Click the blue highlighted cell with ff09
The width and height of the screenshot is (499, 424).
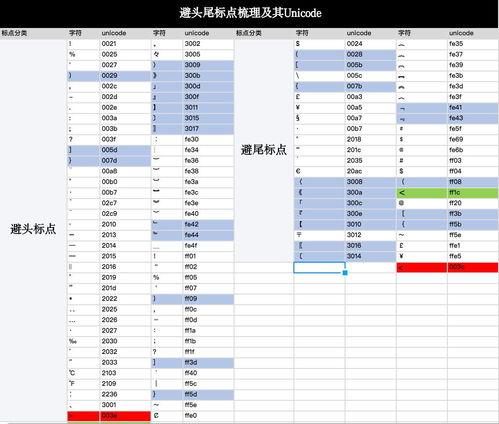(x=208, y=299)
